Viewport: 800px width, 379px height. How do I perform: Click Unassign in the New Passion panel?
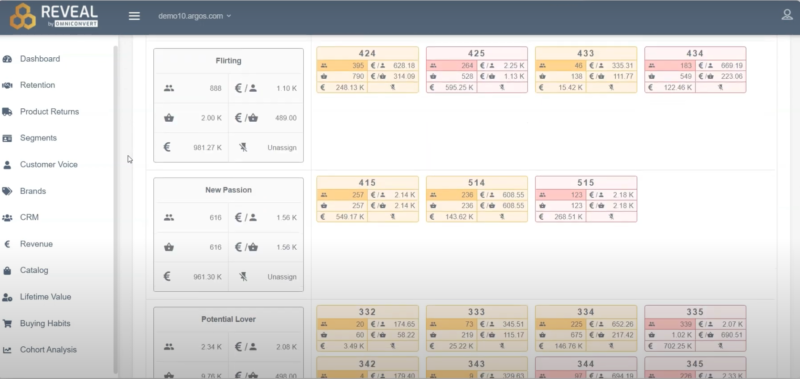pos(282,277)
